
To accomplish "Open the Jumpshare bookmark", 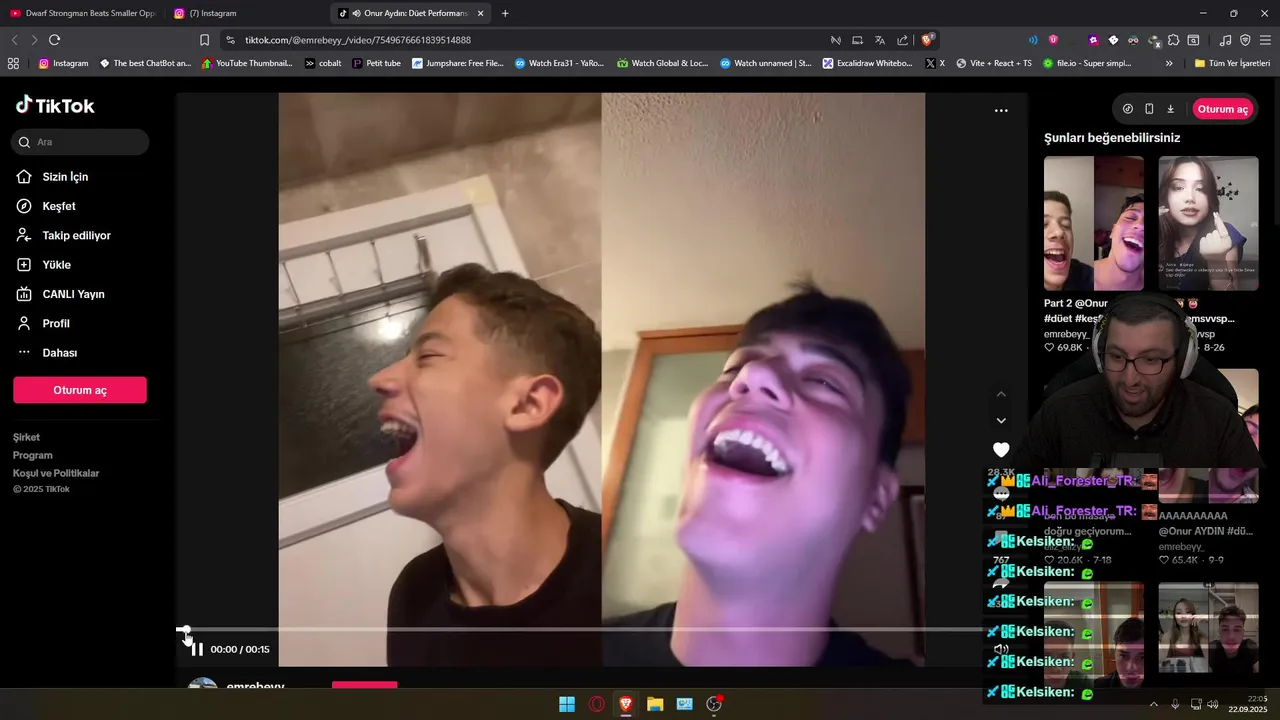I will pyautogui.click(x=458, y=63).
